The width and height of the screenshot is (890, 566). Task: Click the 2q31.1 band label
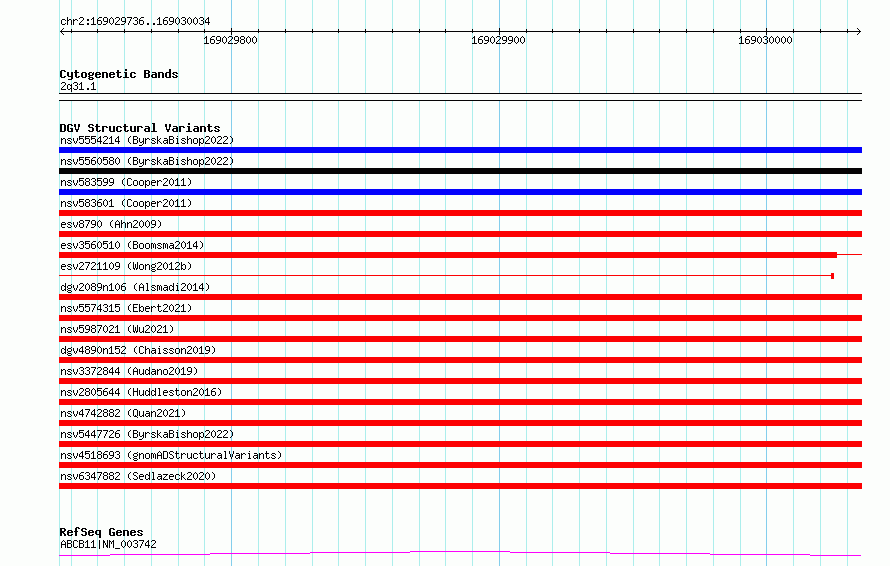(x=78, y=86)
